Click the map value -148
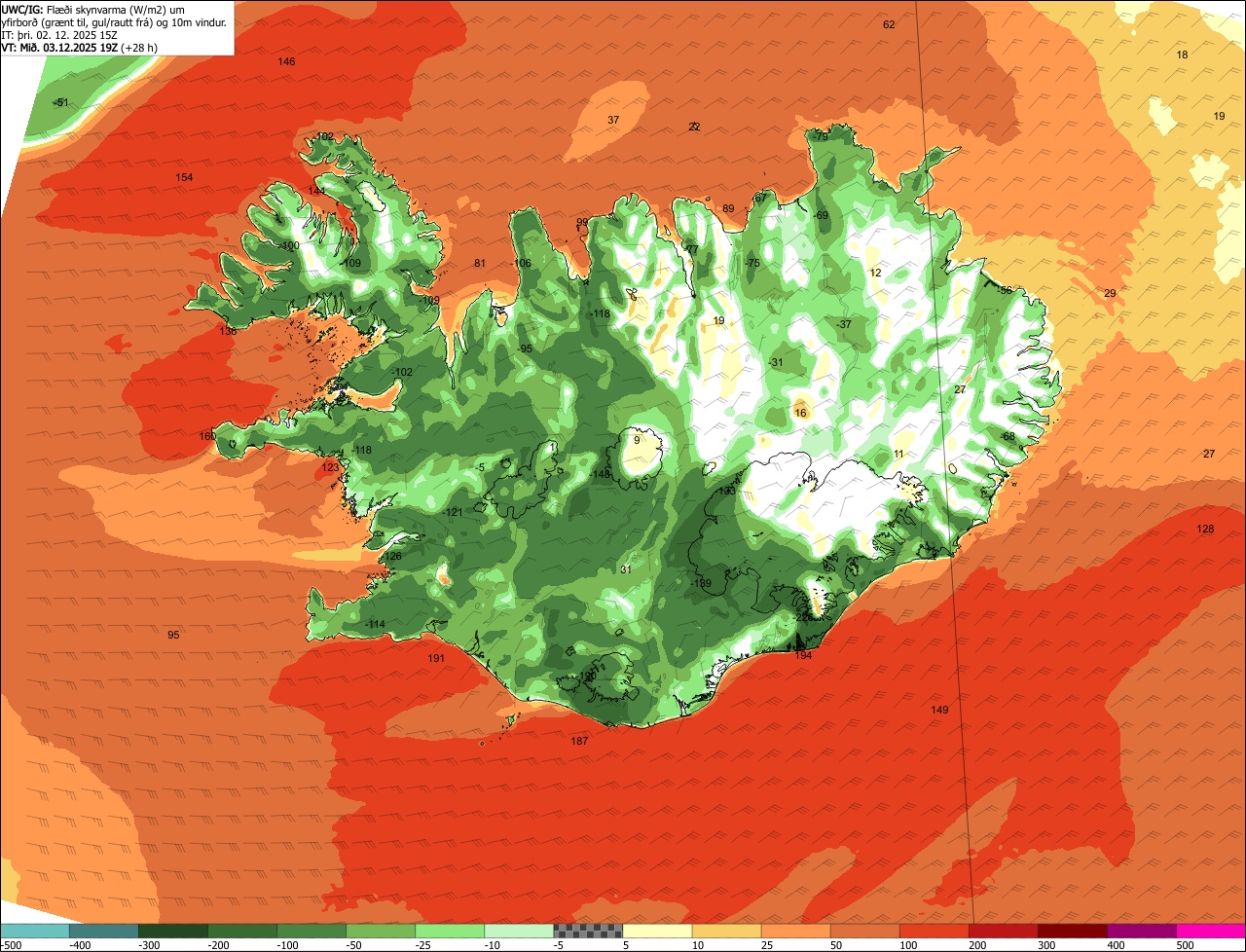 [602, 474]
